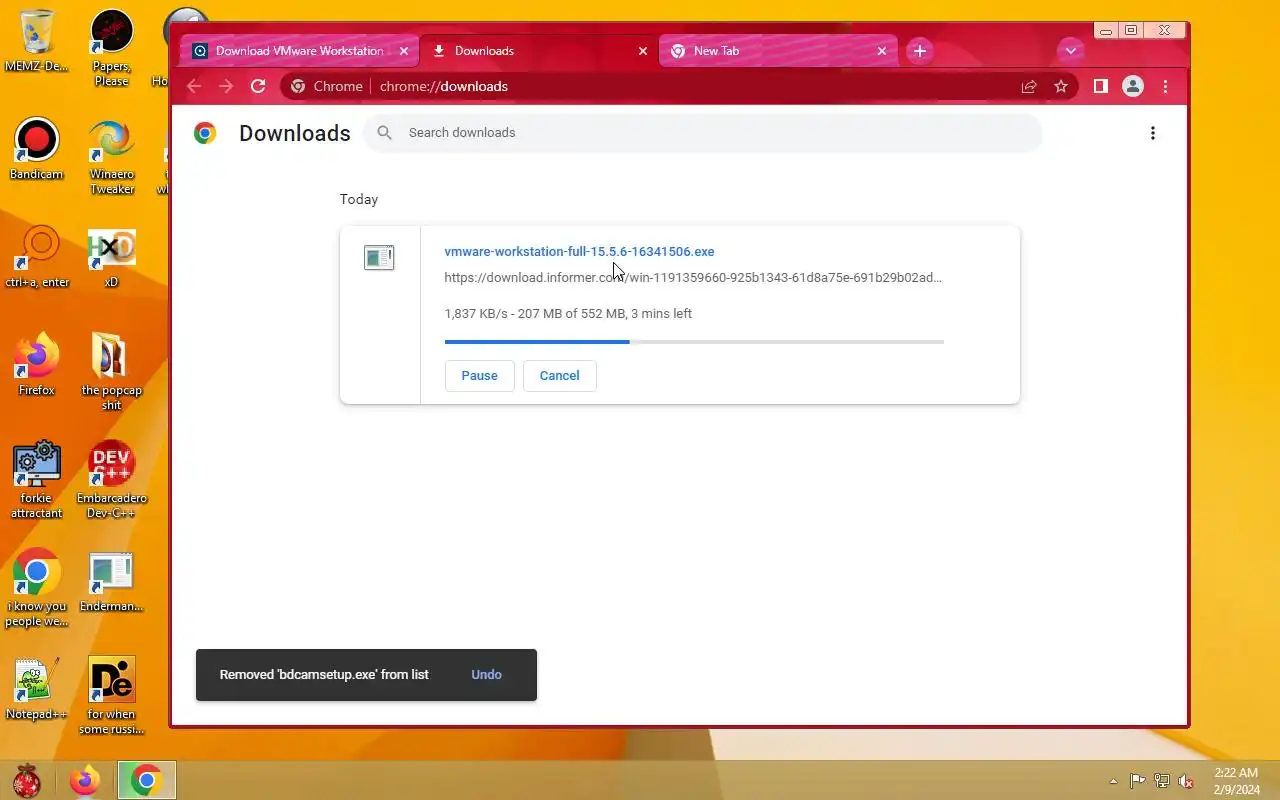Open the Enderman desktop shortcut
This screenshot has width=1280, height=800.
coord(111,582)
